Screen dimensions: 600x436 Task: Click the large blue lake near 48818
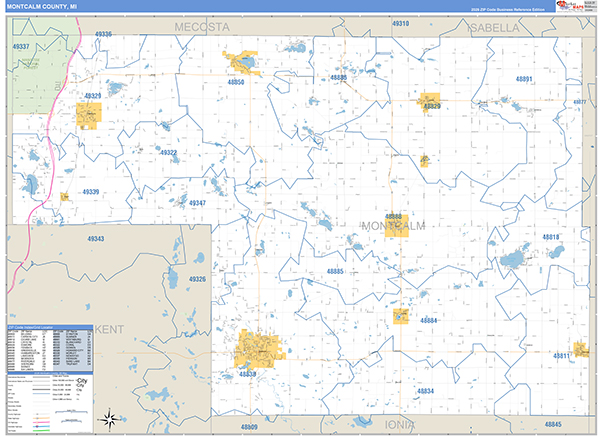(x=519, y=255)
